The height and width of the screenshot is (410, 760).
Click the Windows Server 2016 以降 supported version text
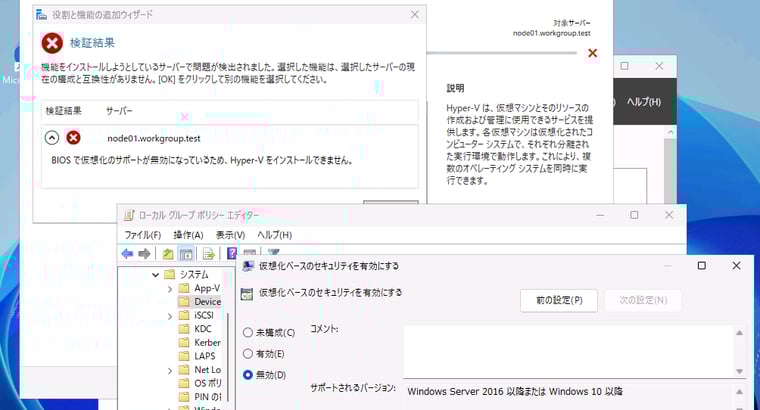[515, 392]
